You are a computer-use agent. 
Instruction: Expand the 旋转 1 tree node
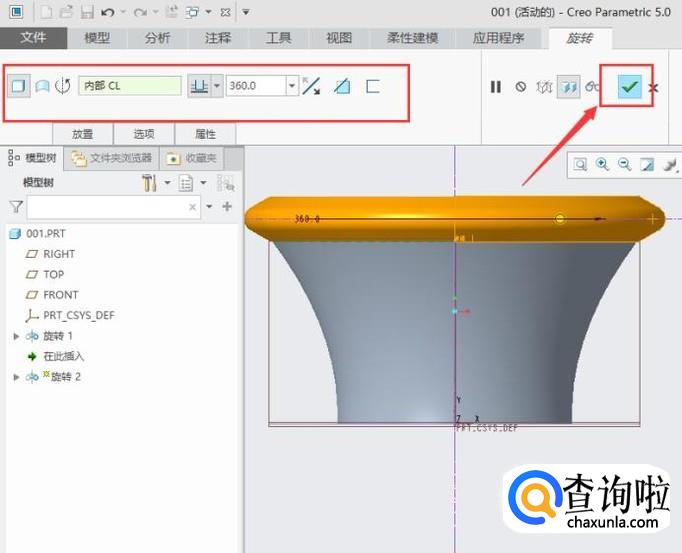pyautogui.click(x=16, y=336)
